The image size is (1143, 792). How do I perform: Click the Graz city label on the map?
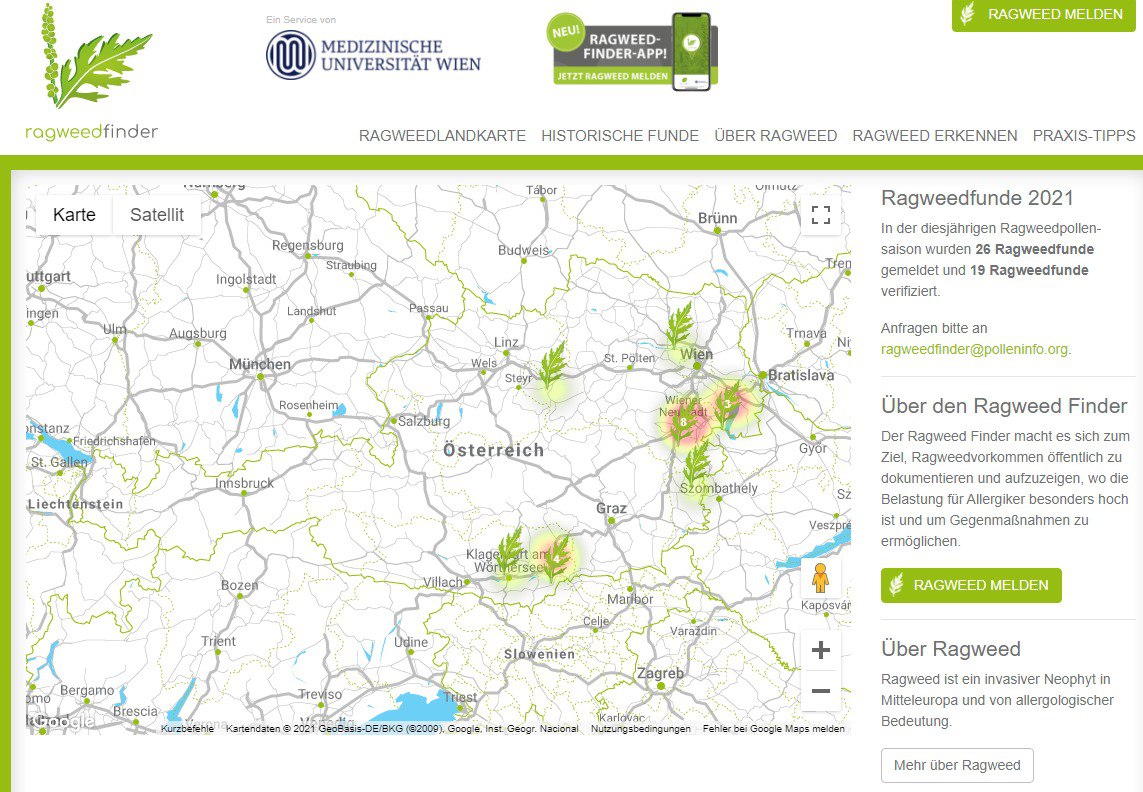click(x=611, y=508)
